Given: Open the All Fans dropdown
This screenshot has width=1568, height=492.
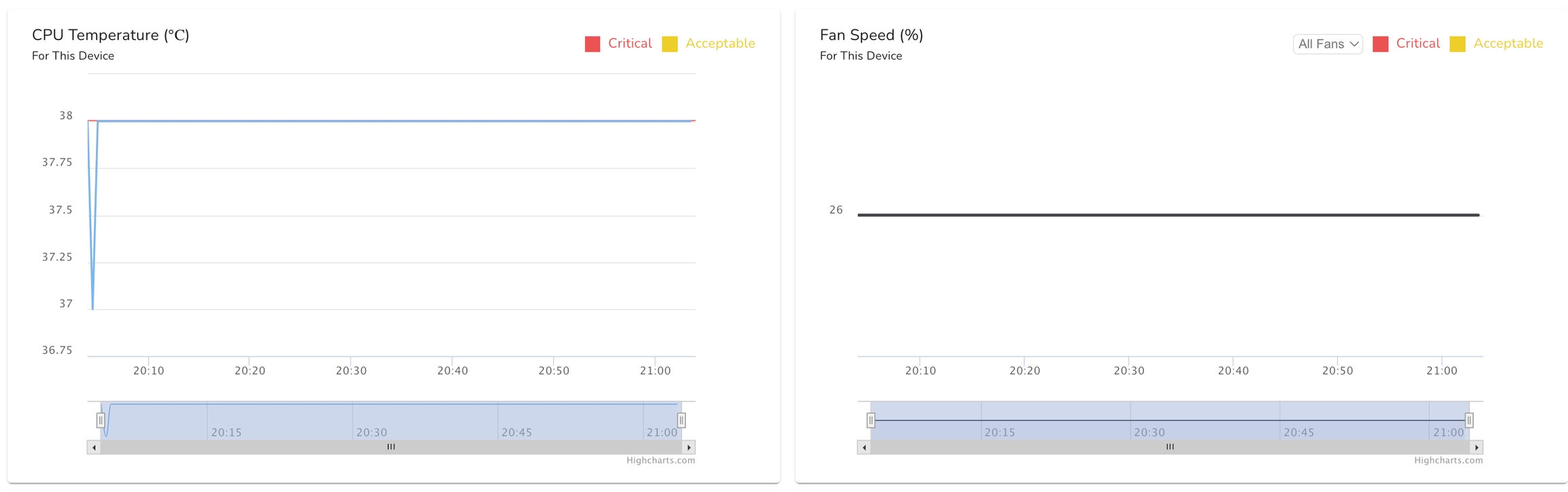Looking at the screenshot, I should (x=1328, y=44).
